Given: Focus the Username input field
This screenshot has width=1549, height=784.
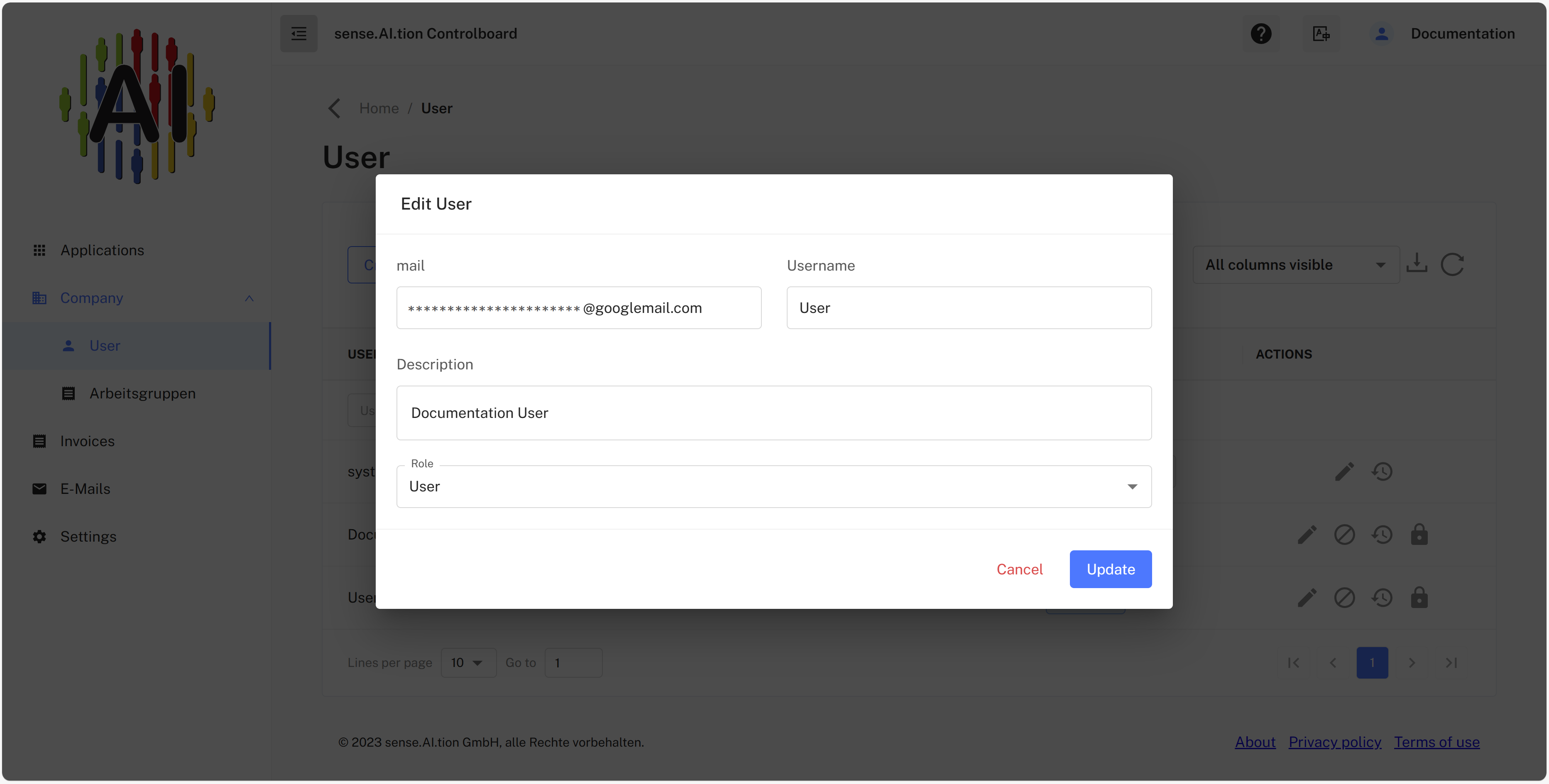Looking at the screenshot, I should tap(969, 308).
